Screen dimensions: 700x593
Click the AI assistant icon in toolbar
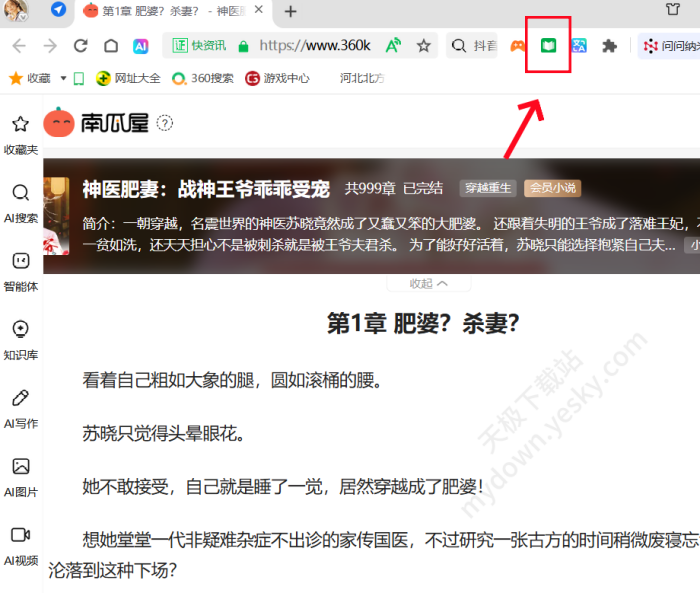tap(141, 46)
